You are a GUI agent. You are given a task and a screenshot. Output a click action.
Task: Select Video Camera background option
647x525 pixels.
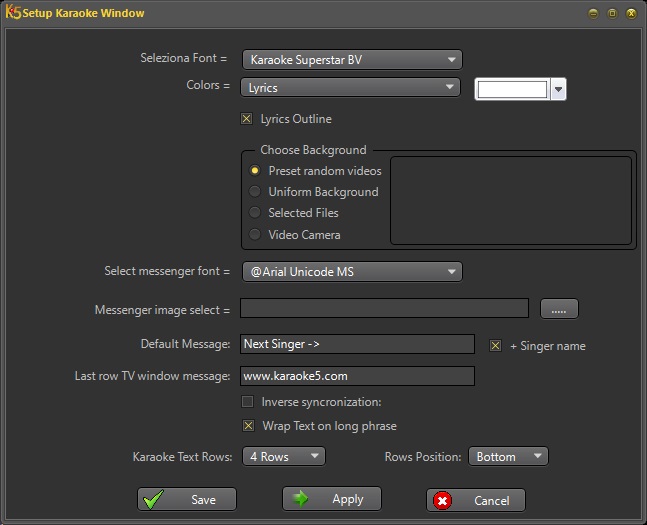click(255, 235)
